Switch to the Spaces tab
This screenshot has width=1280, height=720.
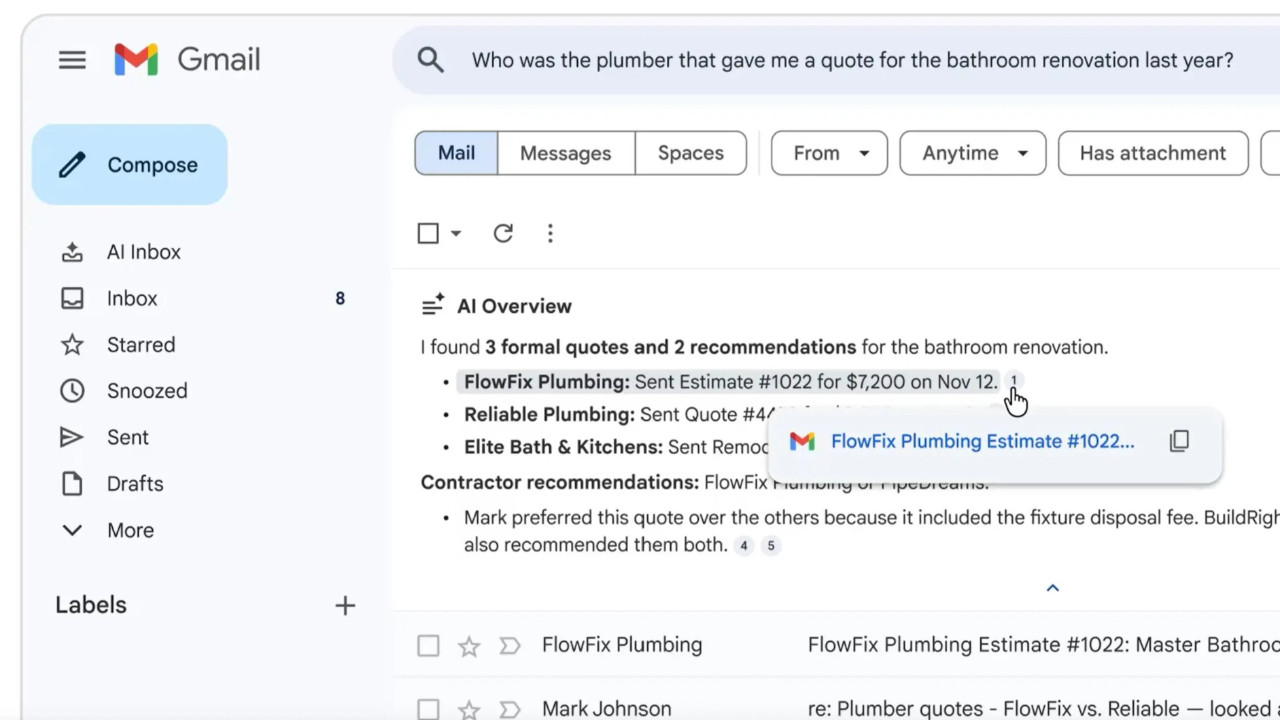(690, 153)
